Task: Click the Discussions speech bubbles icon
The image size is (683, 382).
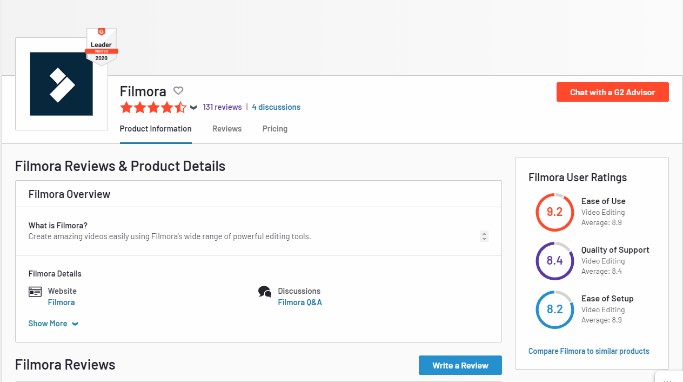Action: point(264,292)
